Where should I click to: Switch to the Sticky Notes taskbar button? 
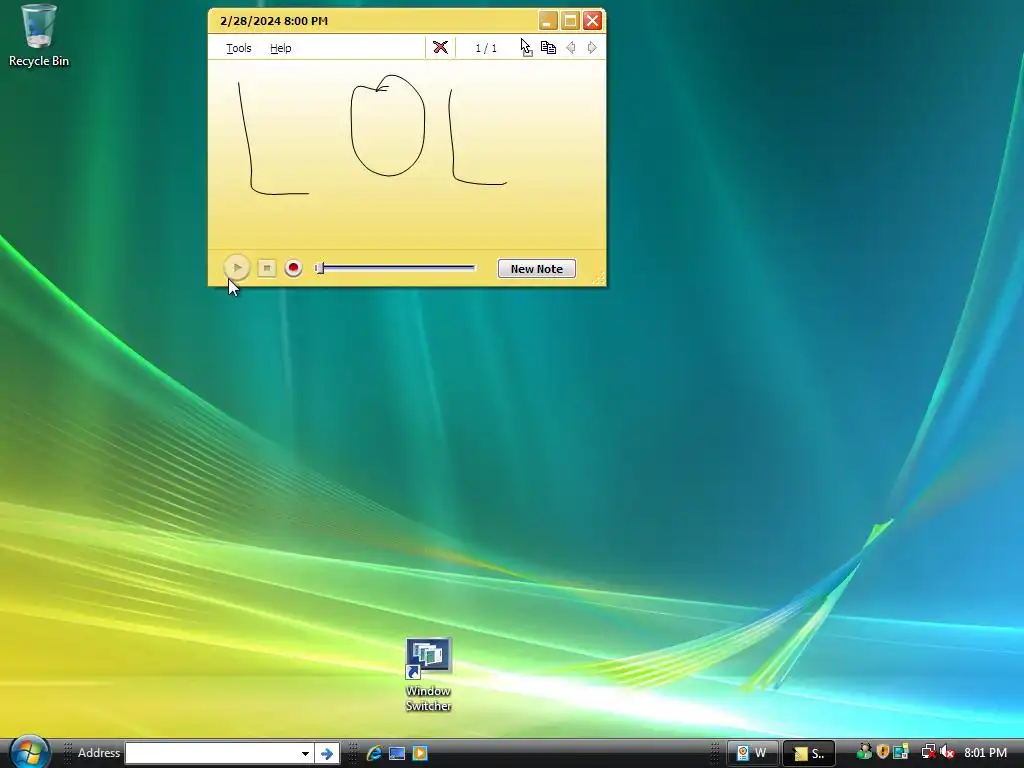click(809, 753)
